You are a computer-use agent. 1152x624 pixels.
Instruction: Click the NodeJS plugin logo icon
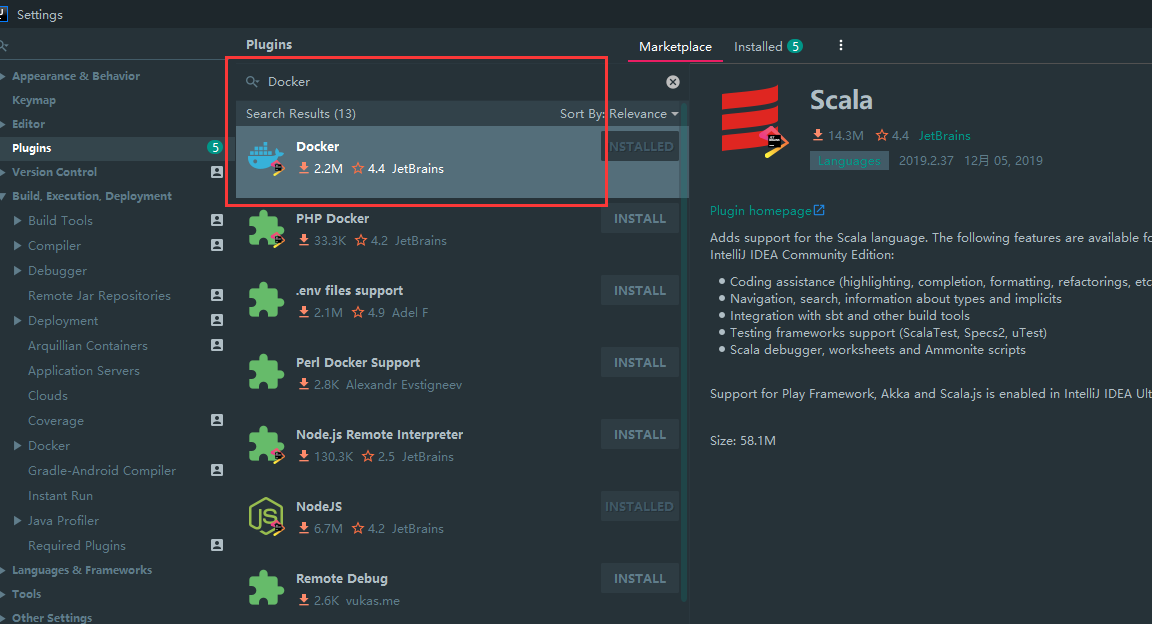pos(266,517)
